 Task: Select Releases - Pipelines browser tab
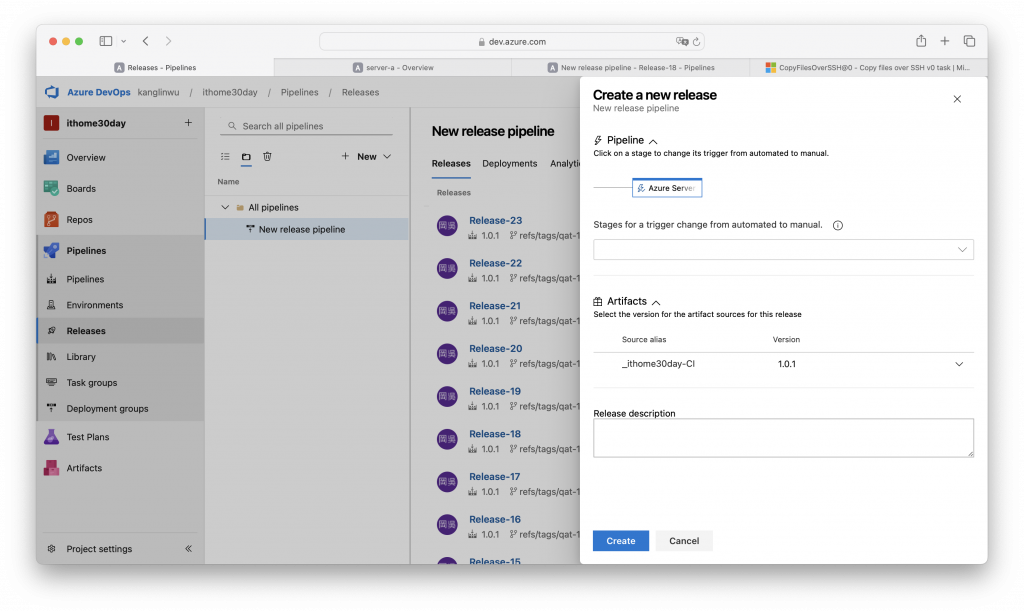pos(155,67)
